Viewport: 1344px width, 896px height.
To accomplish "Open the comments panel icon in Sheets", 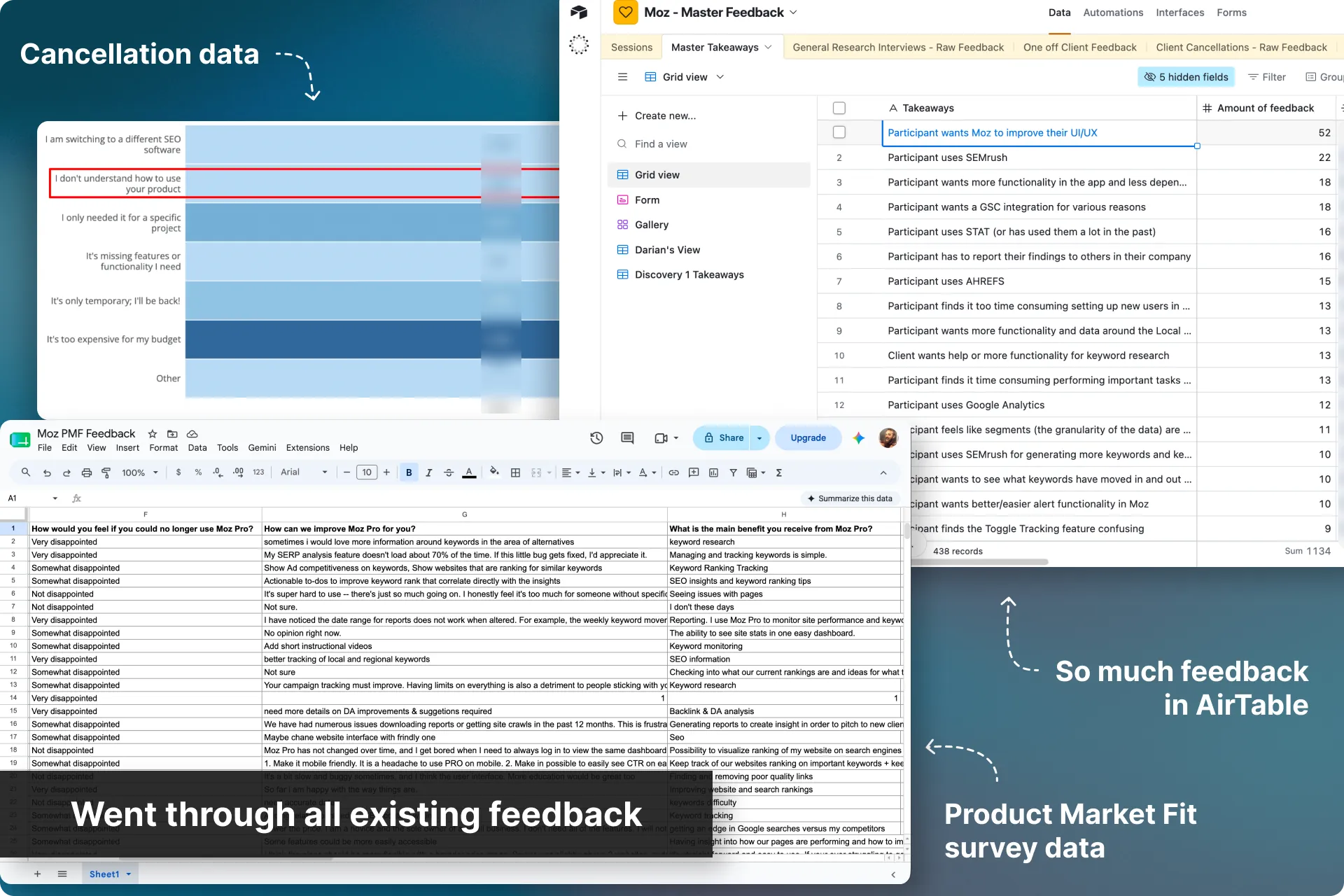I will pyautogui.click(x=627, y=438).
